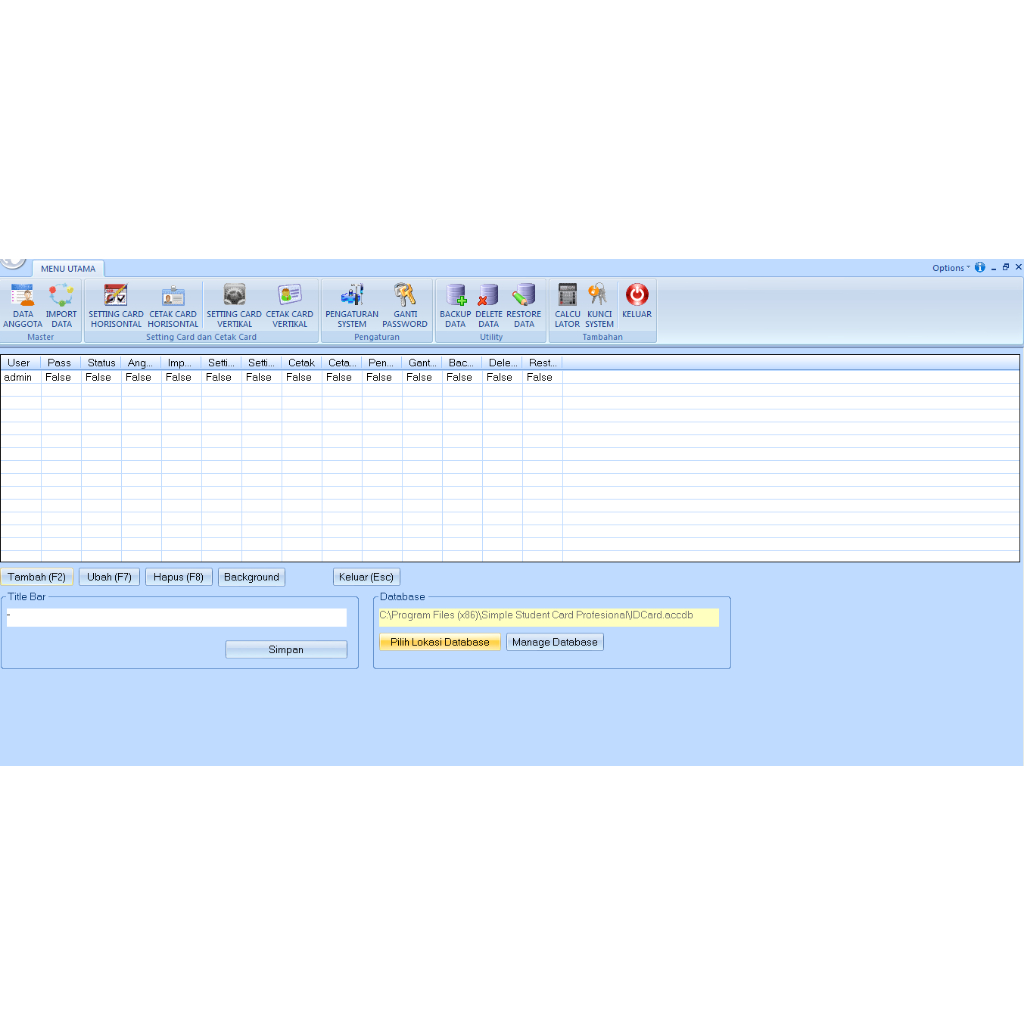This screenshot has height=1024, width=1024.
Task: Click the Ubah (F7) button
Action: click(109, 577)
